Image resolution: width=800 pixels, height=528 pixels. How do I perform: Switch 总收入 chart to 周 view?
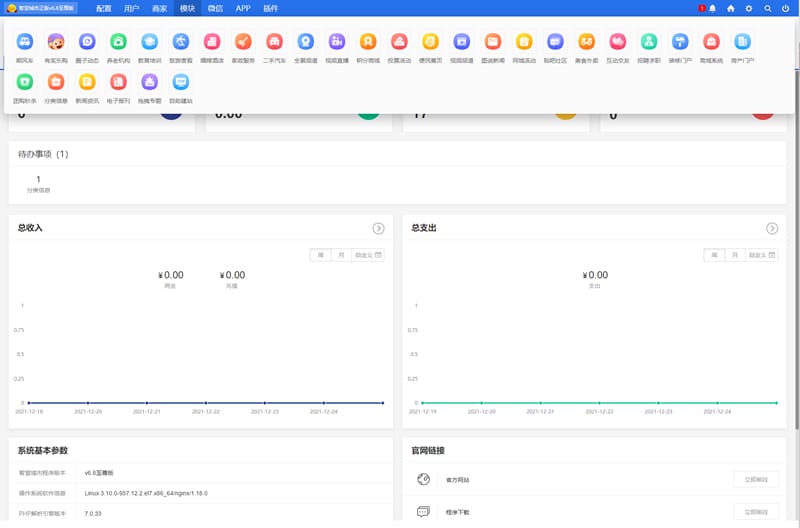(x=321, y=255)
